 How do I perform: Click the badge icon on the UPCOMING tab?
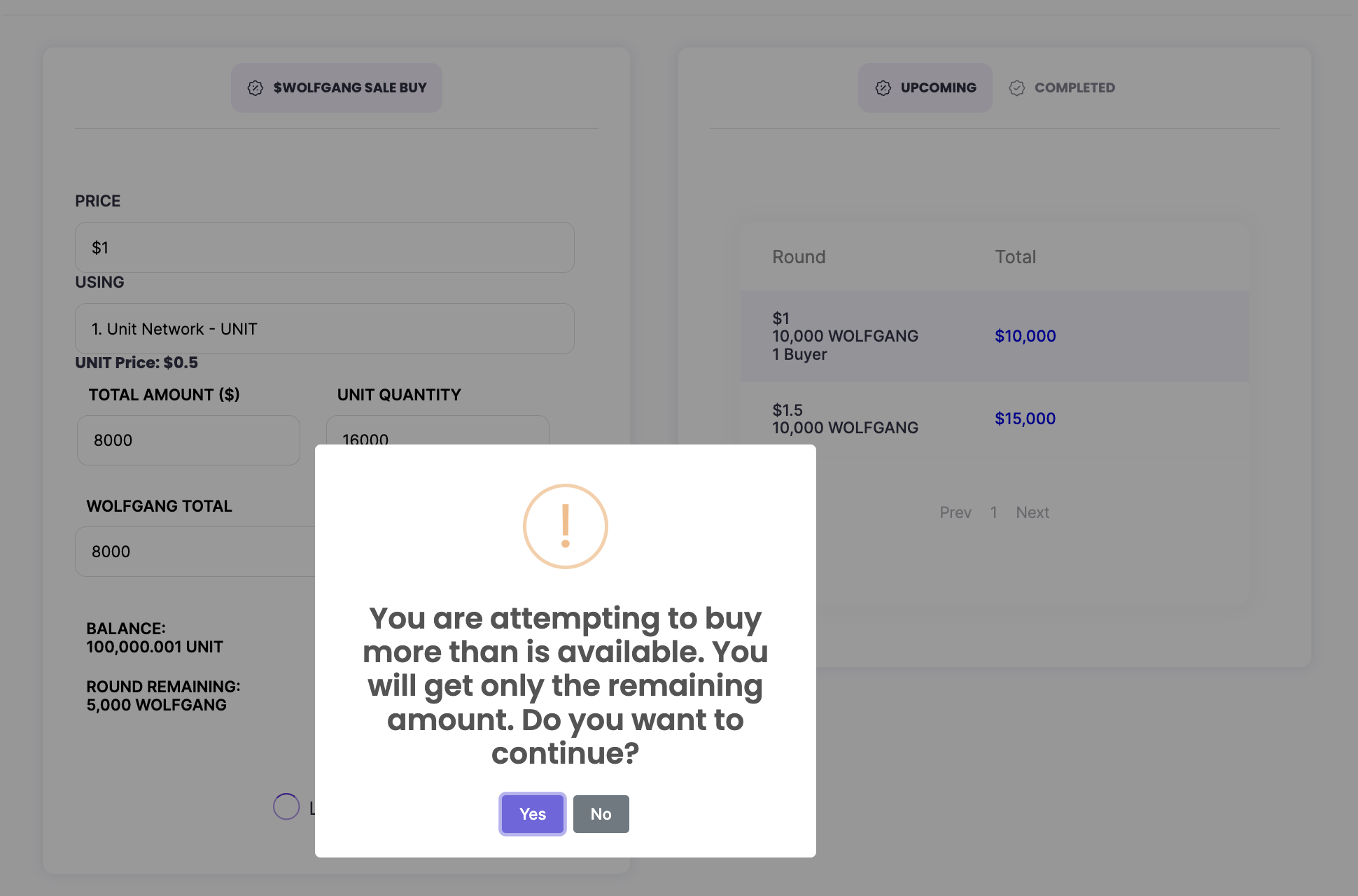(883, 87)
